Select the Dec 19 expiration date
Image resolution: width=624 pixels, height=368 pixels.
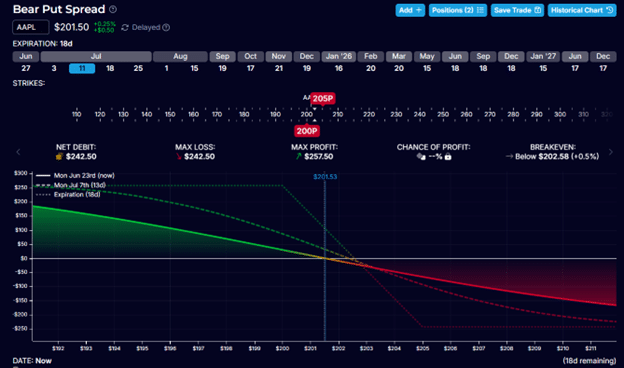point(306,68)
